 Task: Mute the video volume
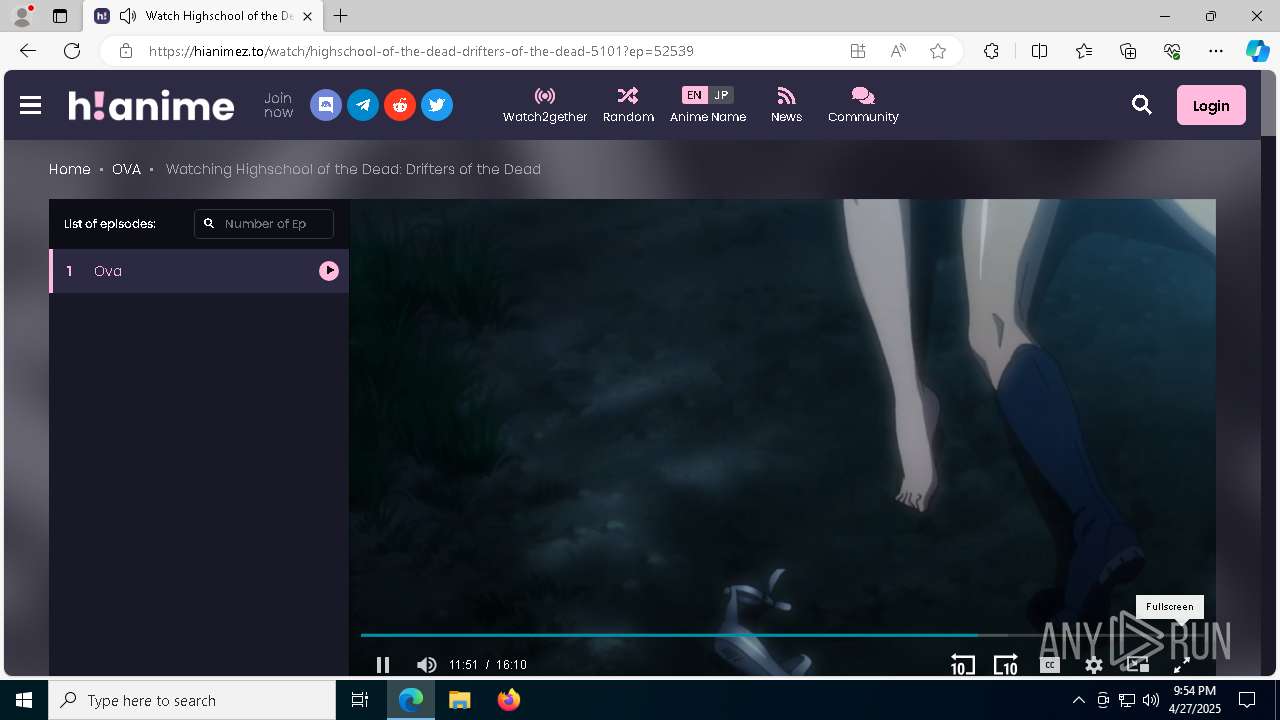(426, 665)
